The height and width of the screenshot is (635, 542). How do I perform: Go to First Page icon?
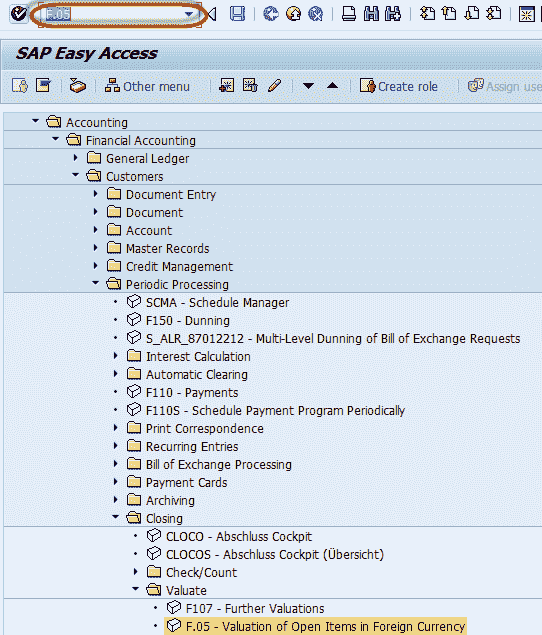click(x=427, y=14)
